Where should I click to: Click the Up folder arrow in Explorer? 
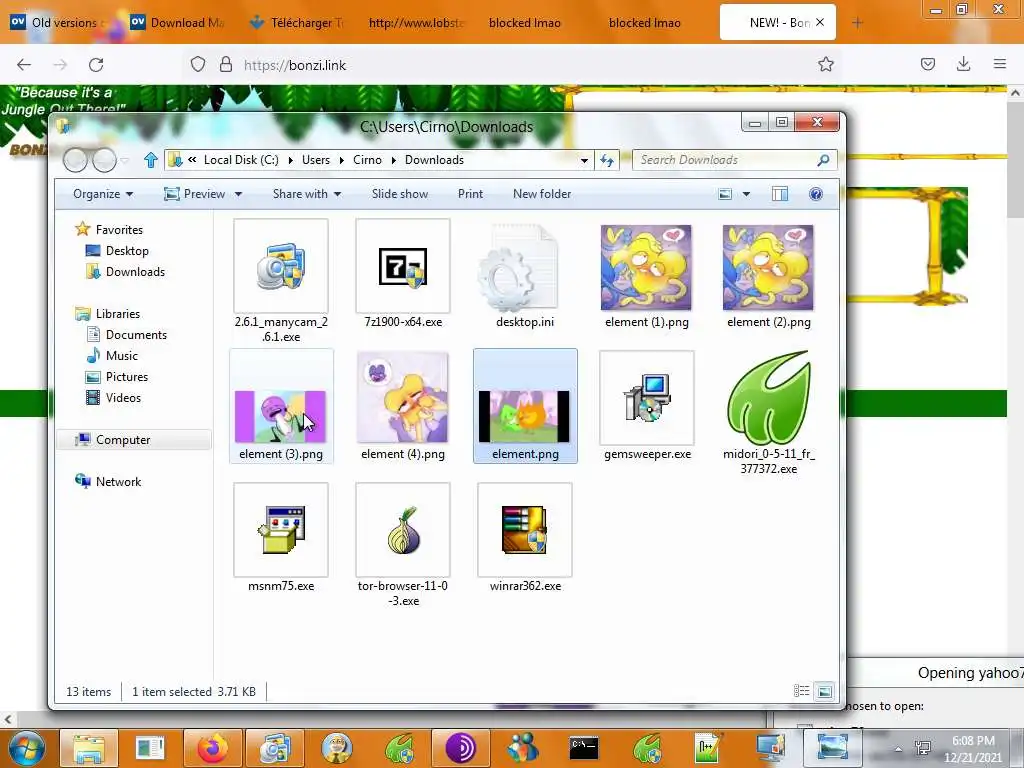coord(151,160)
